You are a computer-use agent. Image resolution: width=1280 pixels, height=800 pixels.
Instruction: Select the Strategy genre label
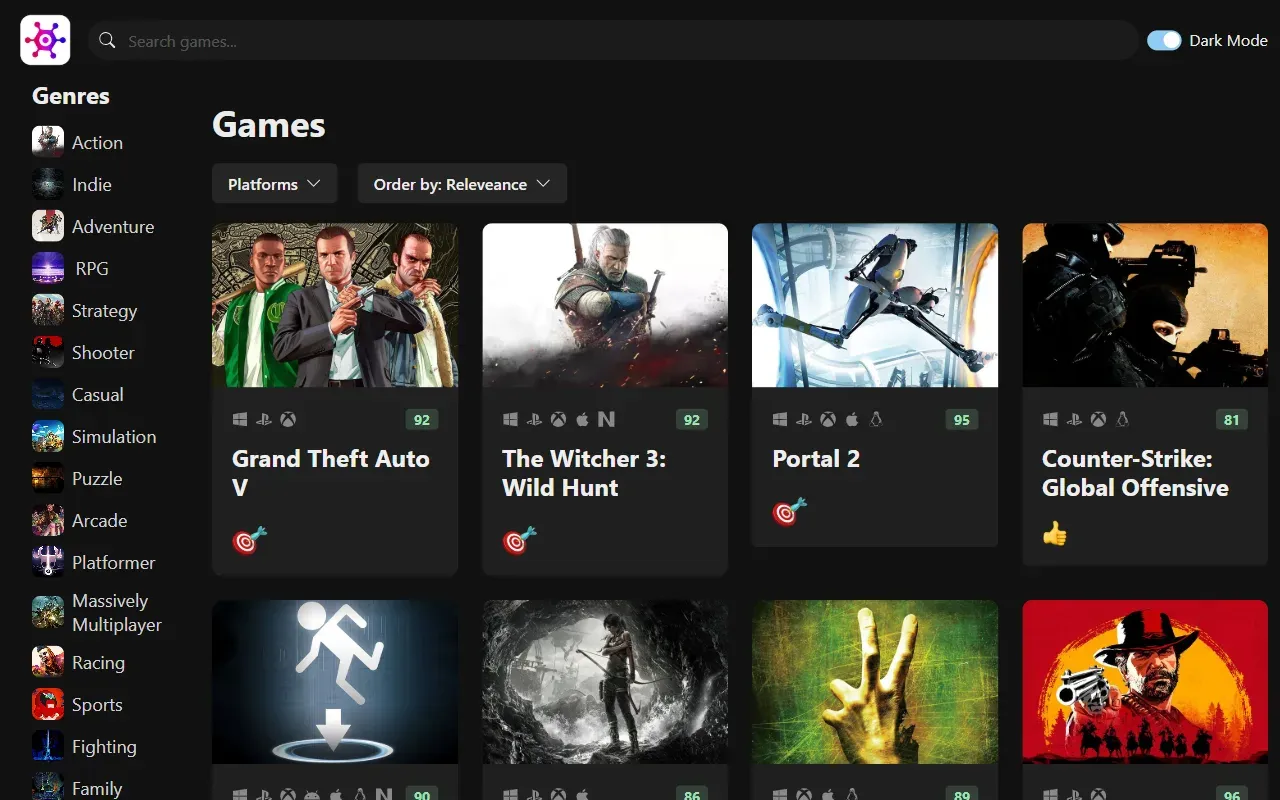coord(104,311)
